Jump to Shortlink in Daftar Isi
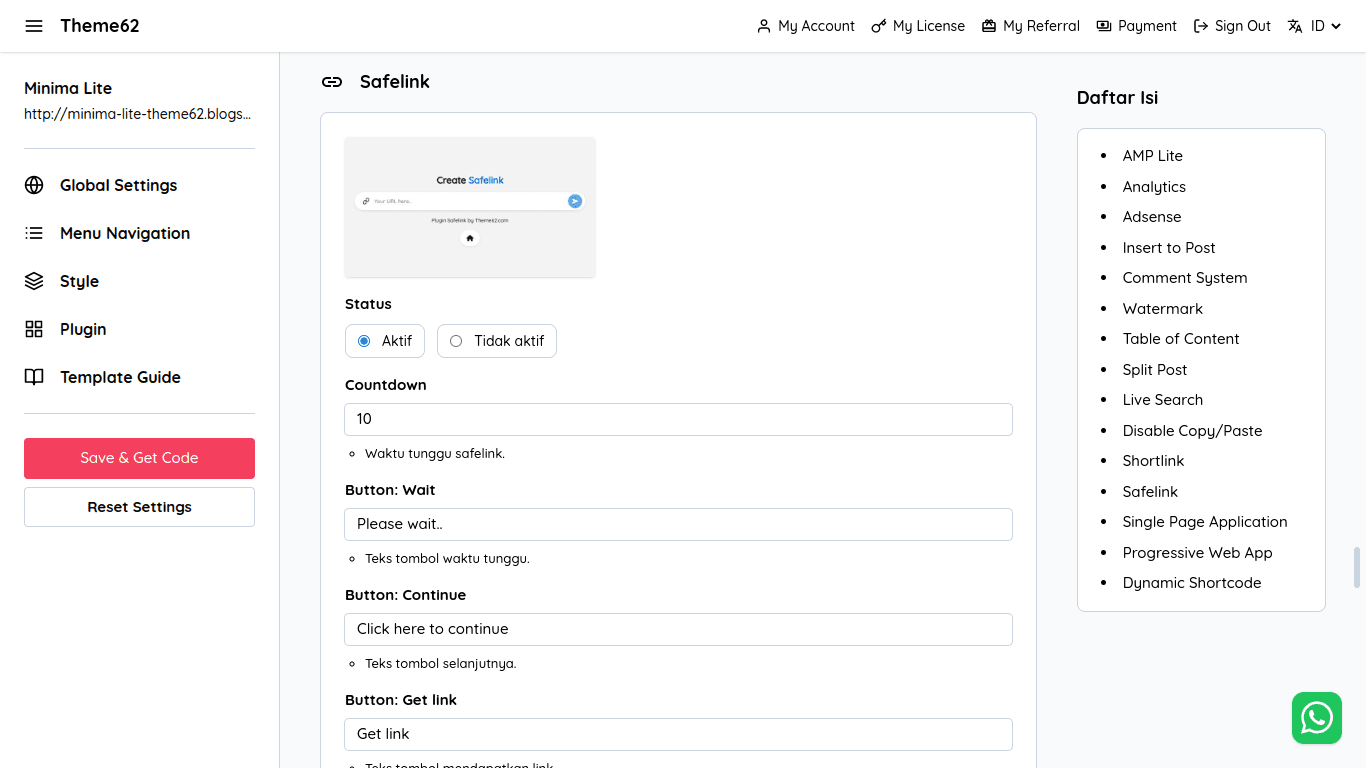This screenshot has width=1366, height=768. pyautogui.click(x=1153, y=461)
